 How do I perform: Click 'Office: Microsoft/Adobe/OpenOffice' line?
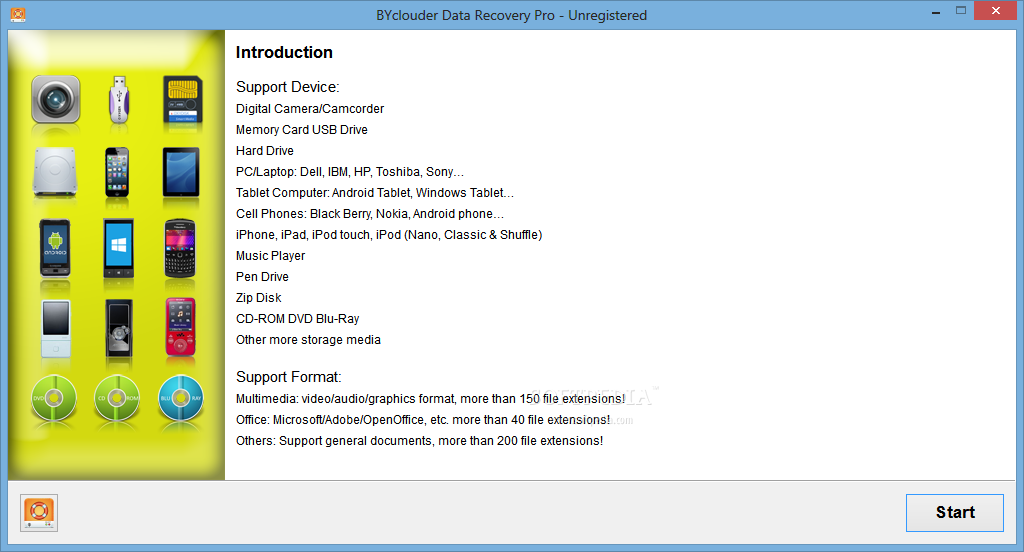423,419
